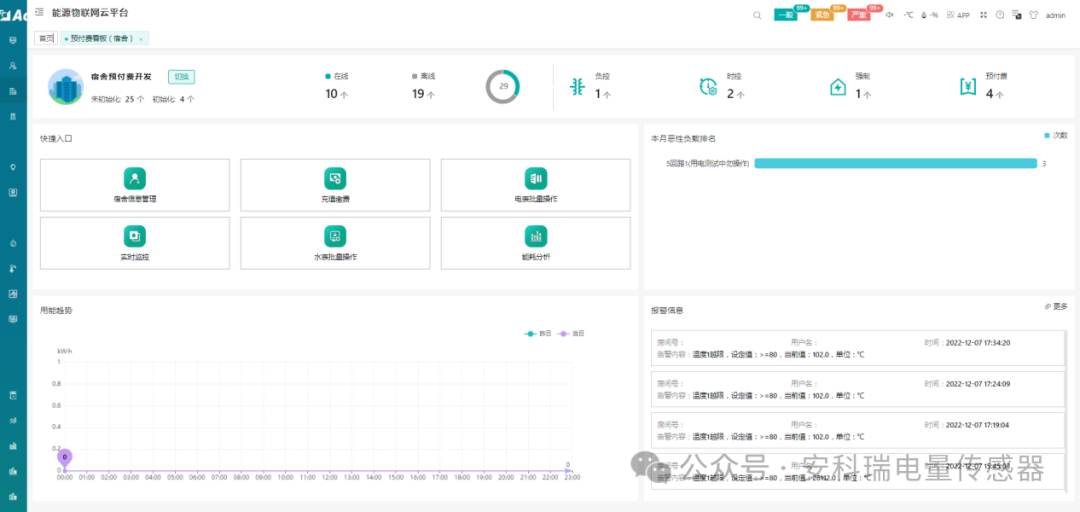Toggle 当日 series in chart legend
This screenshot has width=1080, height=512.
(571, 333)
